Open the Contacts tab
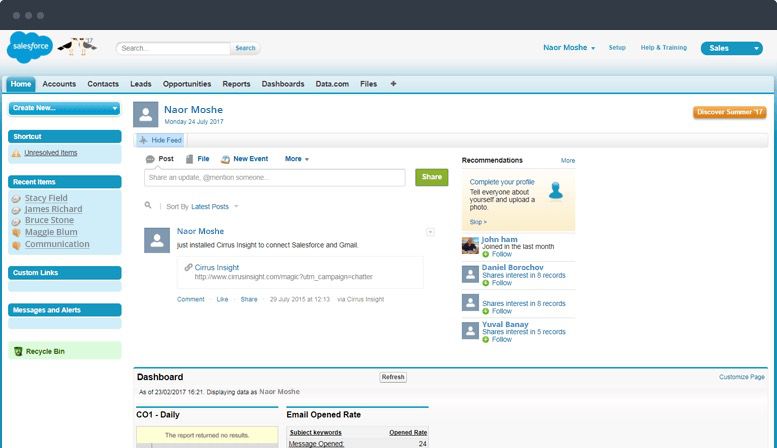Screen dimensions: 777x448 click(103, 84)
